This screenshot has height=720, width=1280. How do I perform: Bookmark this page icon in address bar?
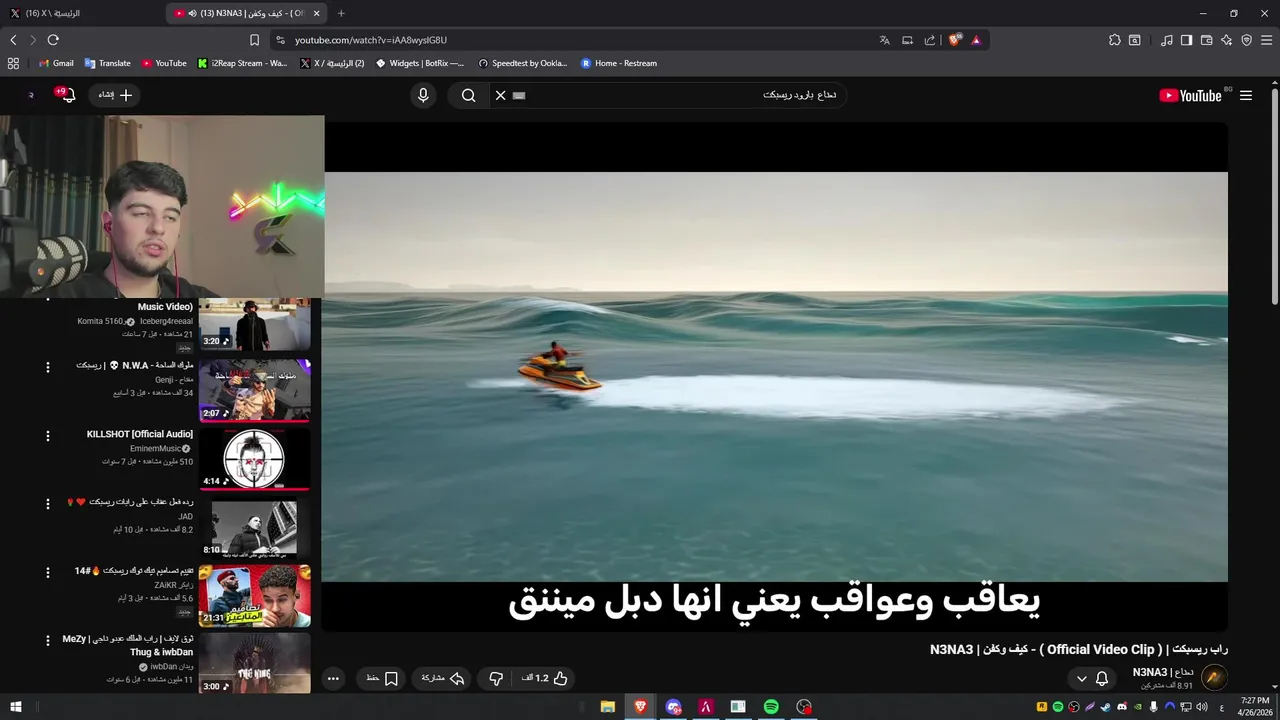click(254, 40)
